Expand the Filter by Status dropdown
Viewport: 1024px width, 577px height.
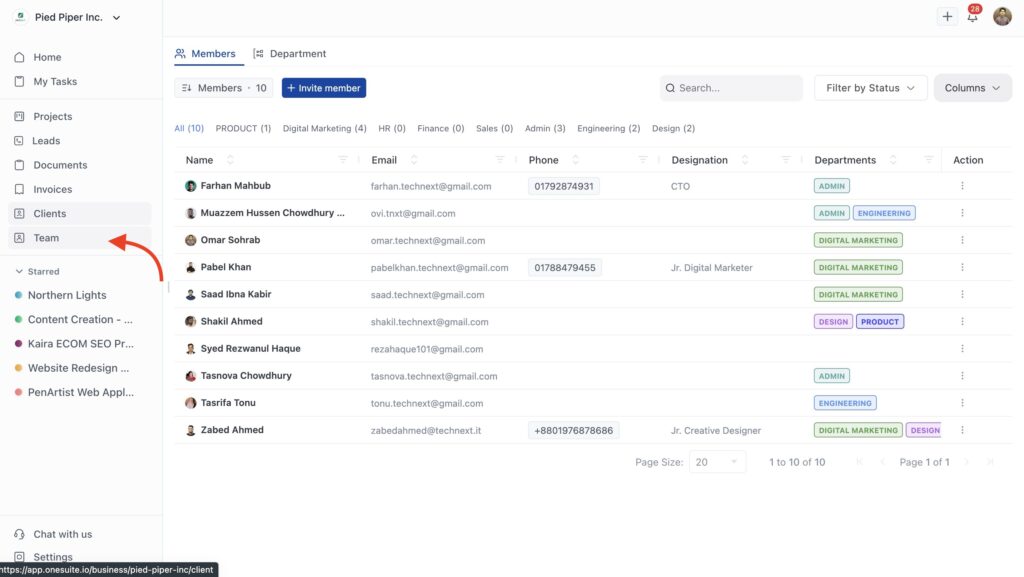coord(870,88)
